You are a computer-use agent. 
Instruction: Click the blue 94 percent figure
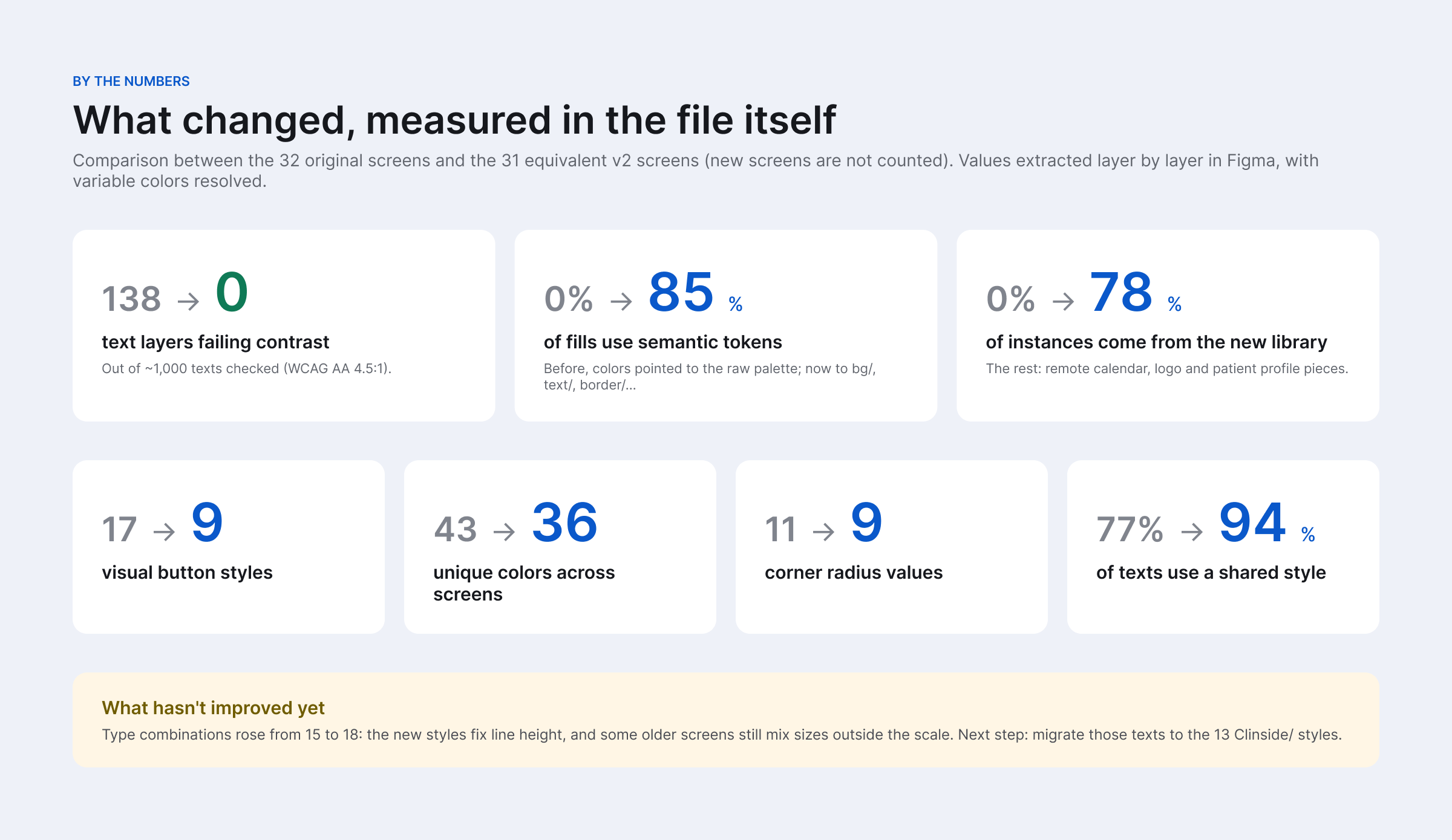(x=1252, y=523)
